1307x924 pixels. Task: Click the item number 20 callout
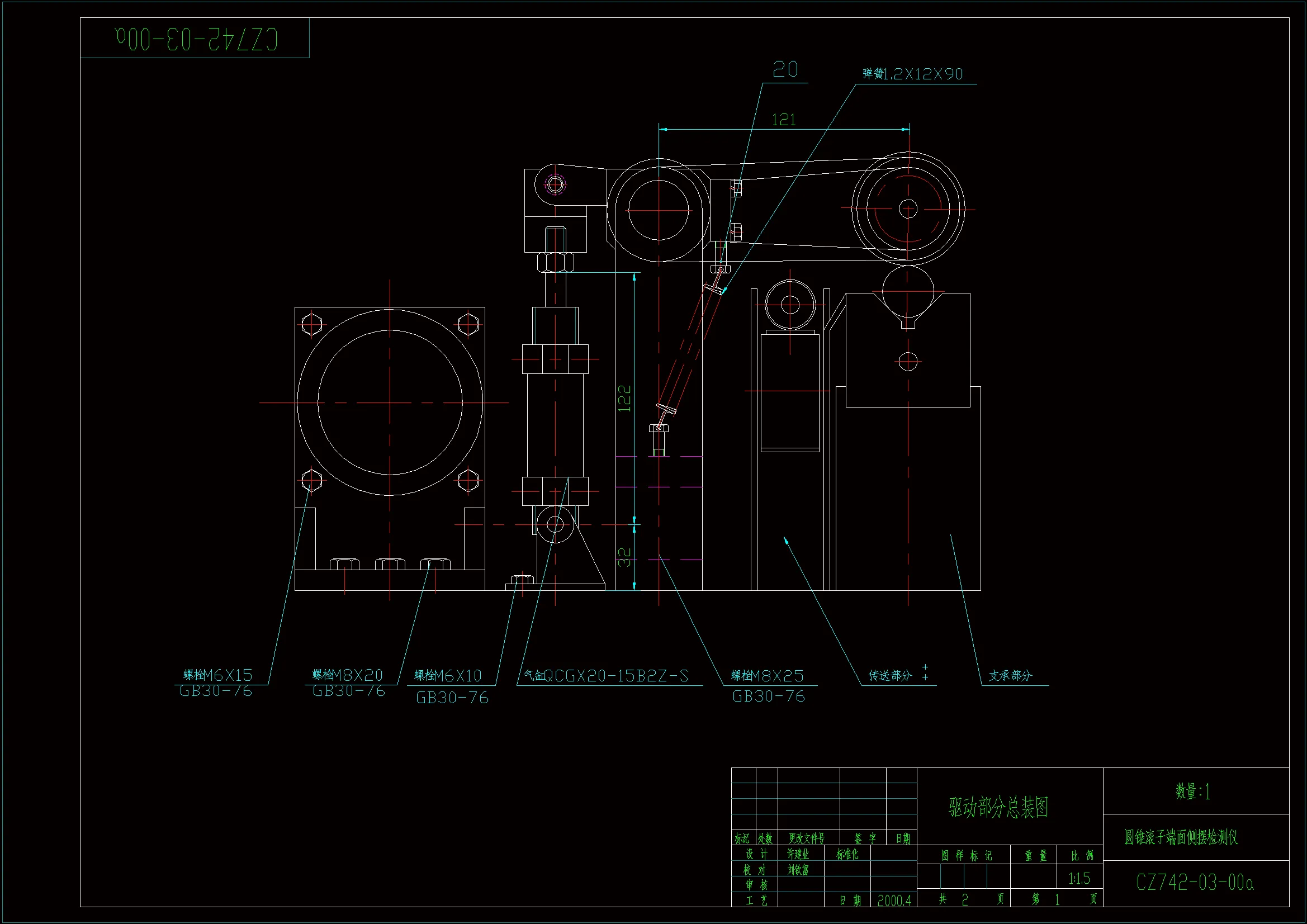(x=785, y=70)
